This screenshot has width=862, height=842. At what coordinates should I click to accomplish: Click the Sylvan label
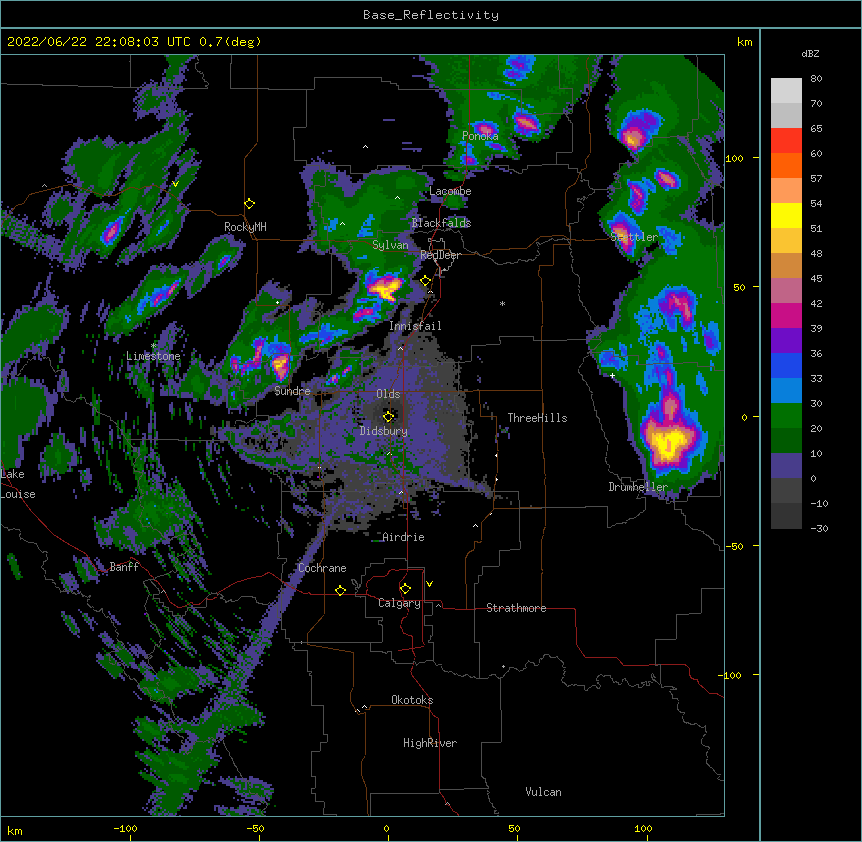pyautogui.click(x=390, y=245)
